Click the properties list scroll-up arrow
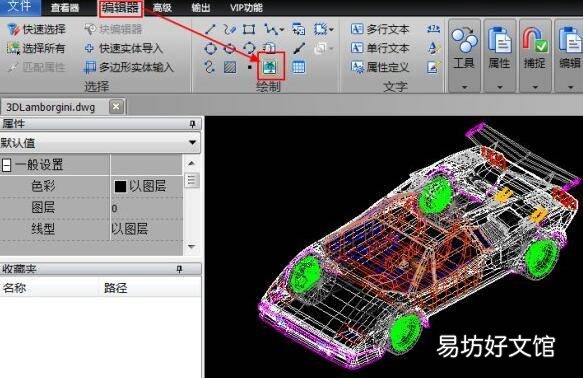This screenshot has width=583, height=378. [191, 163]
